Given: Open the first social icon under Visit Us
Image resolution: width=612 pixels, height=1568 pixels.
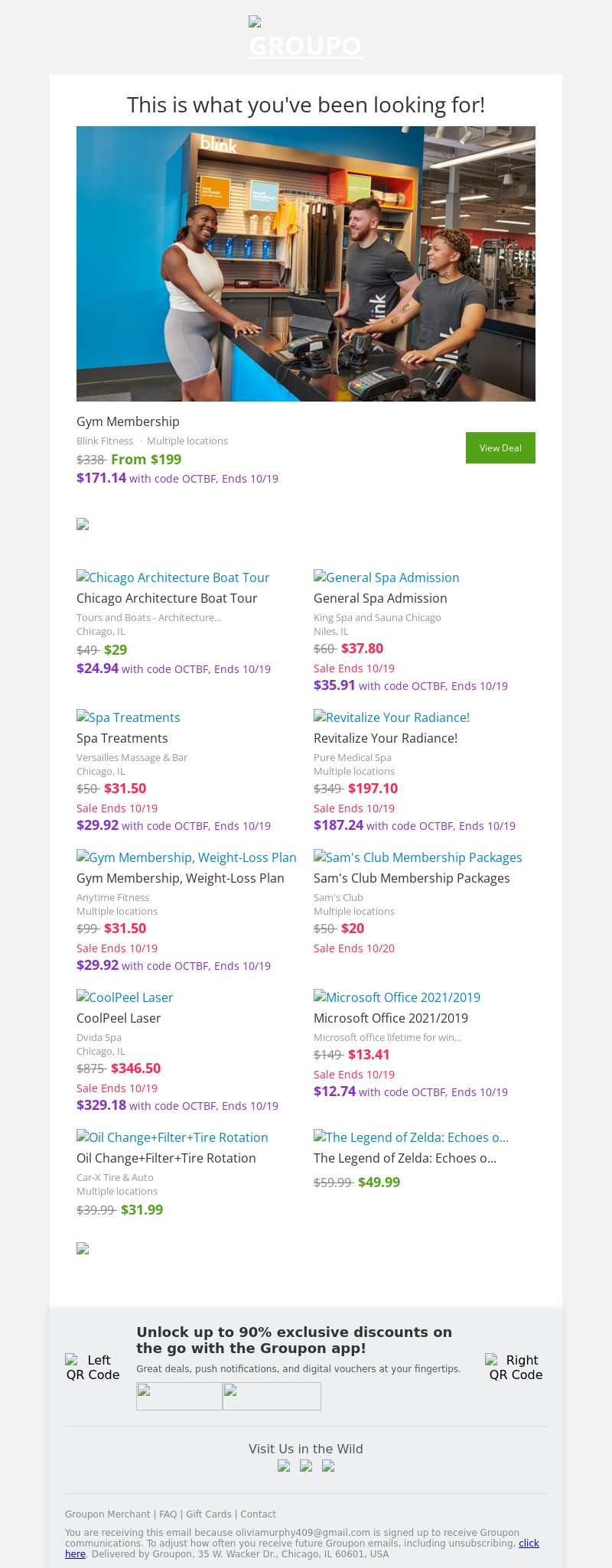Looking at the screenshot, I should point(284,1466).
